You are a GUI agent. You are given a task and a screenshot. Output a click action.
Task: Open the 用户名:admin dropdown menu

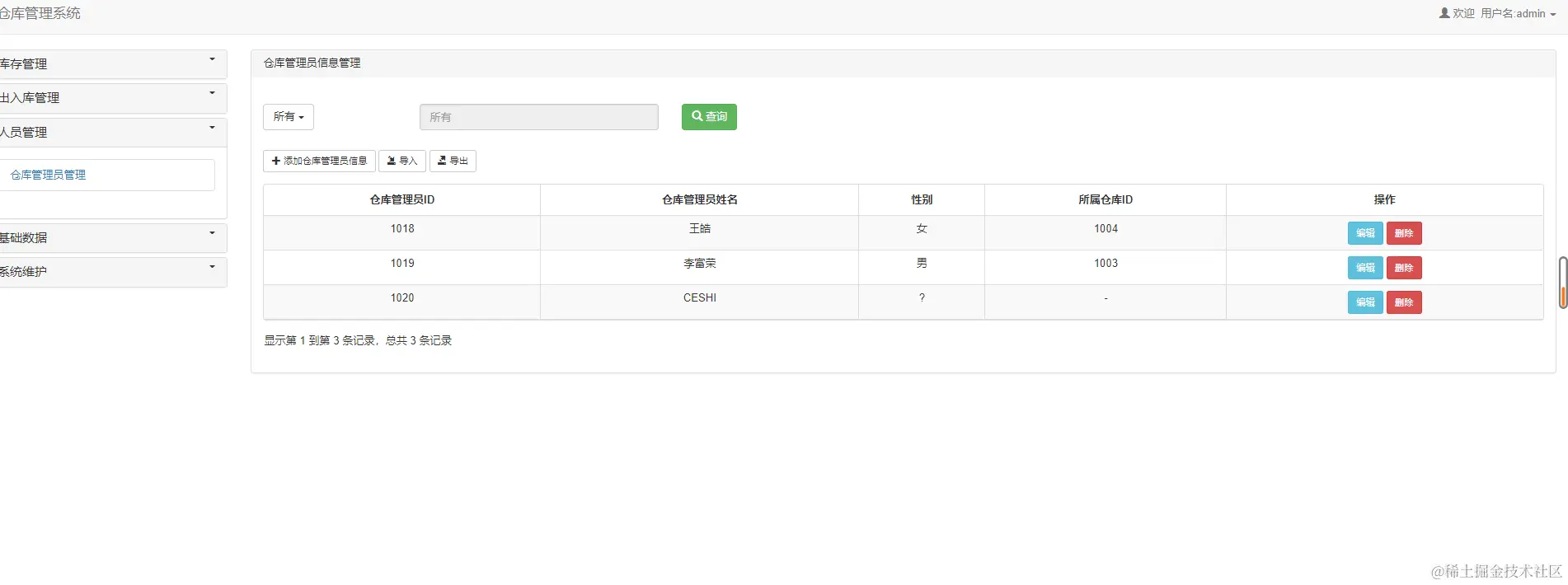click(x=1518, y=13)
